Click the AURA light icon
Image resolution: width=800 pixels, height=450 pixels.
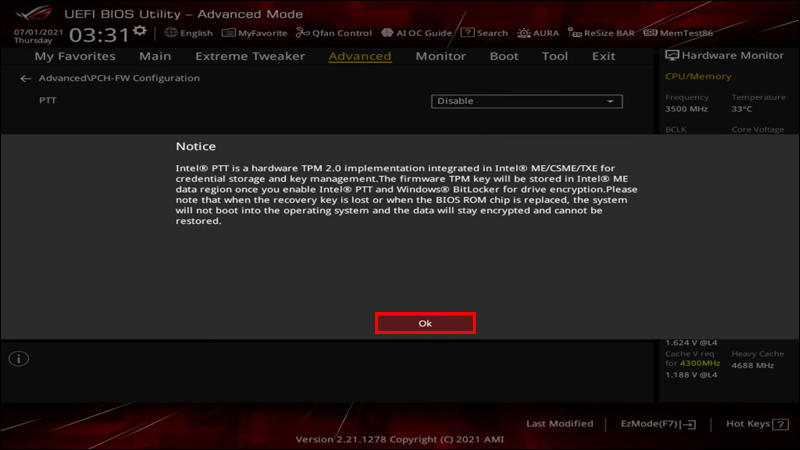pyautogui.click(x=523, y=33)
